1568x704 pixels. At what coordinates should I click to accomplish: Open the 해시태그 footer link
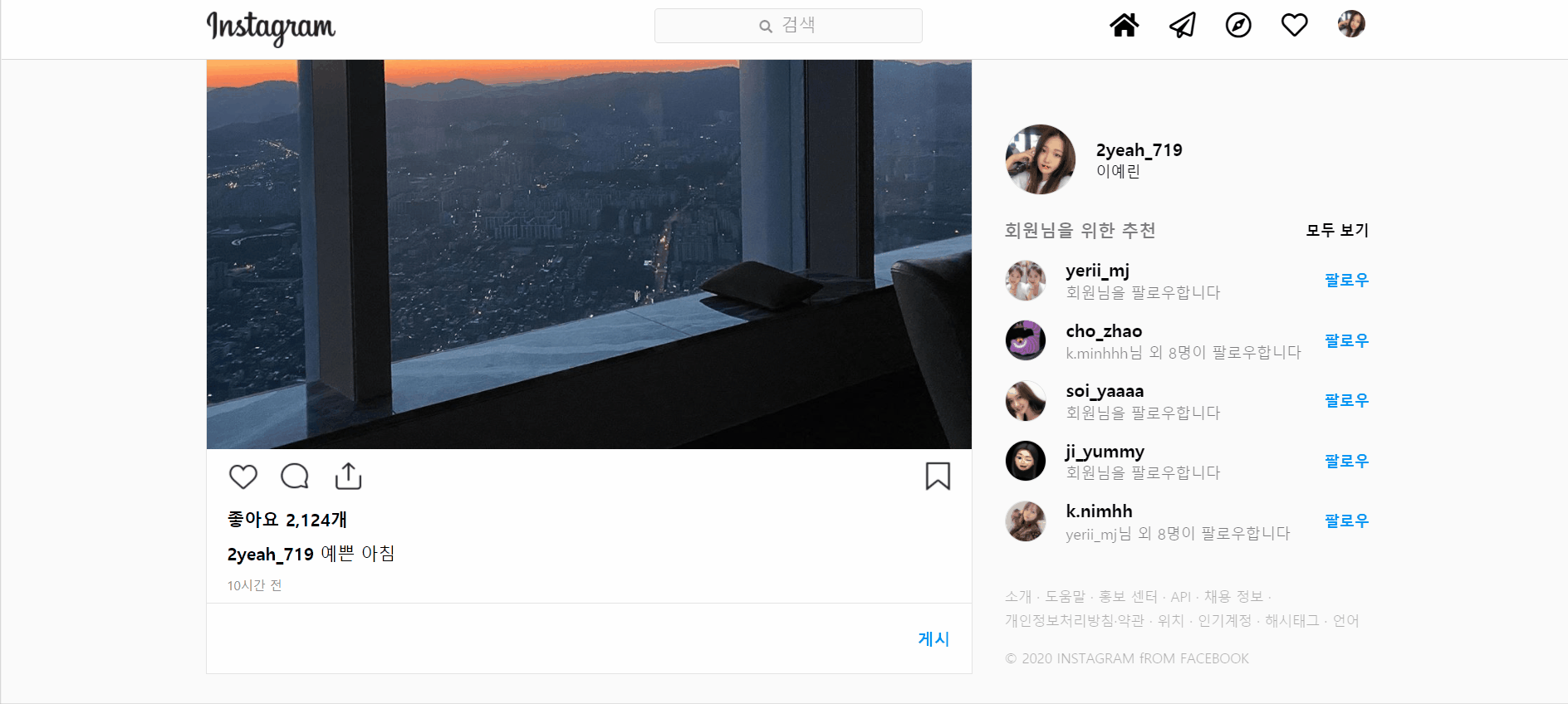tap(1291, 620)
